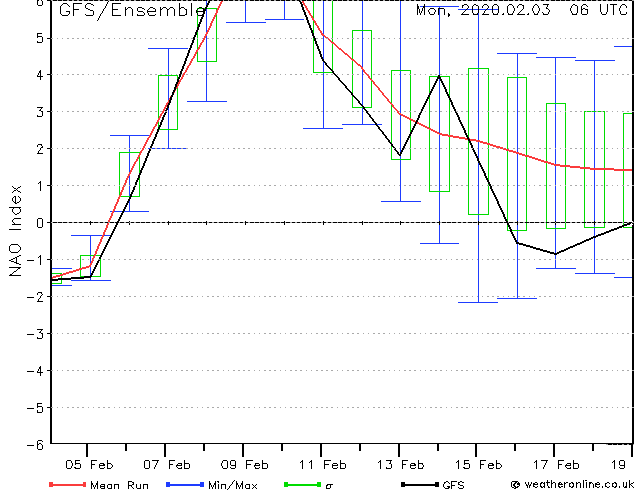634x490 pixels.
Task: Select the 15 Feb date label
Action: point(479,465)
